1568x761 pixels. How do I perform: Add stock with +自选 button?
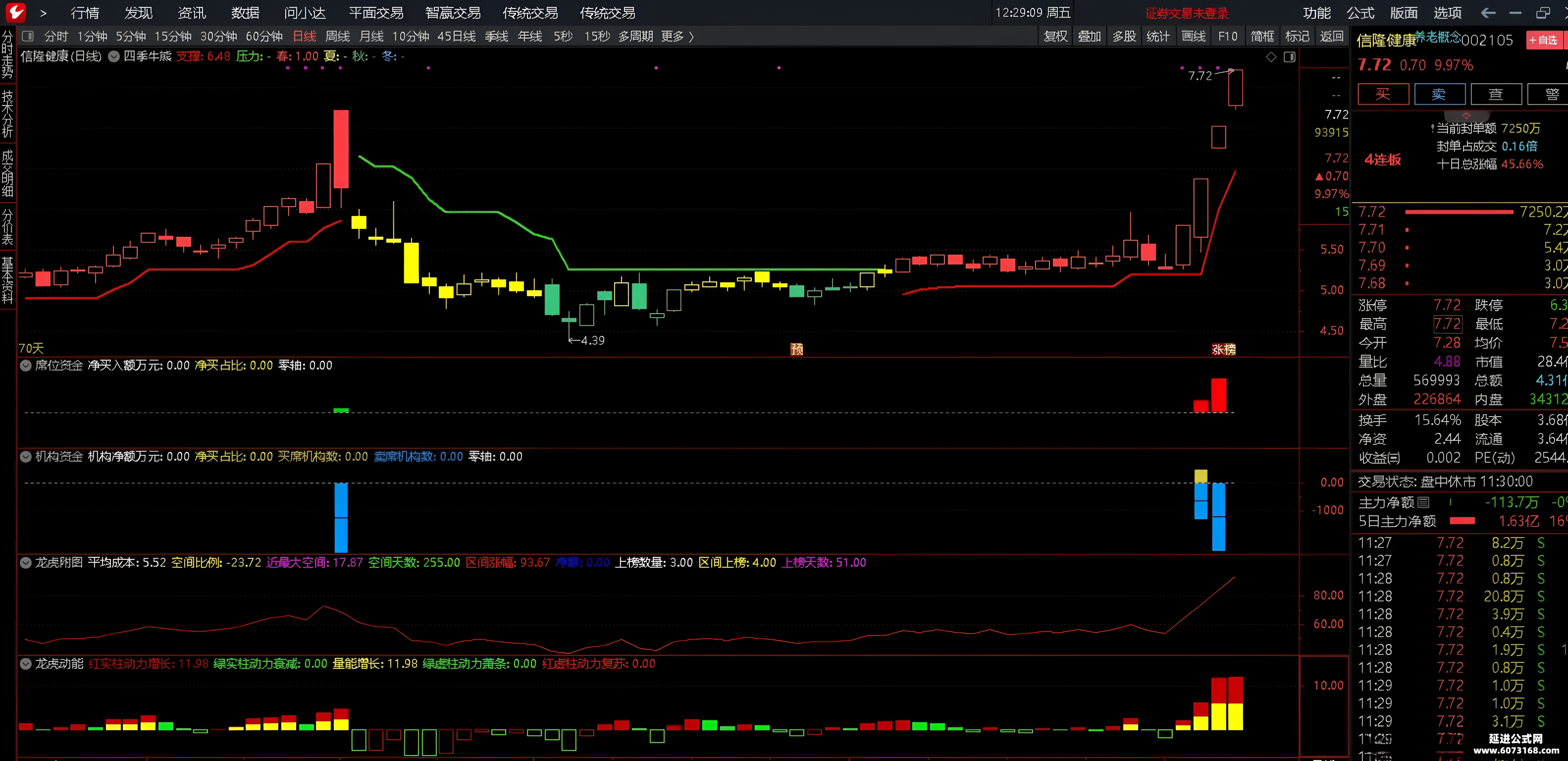coord(1544,40)
